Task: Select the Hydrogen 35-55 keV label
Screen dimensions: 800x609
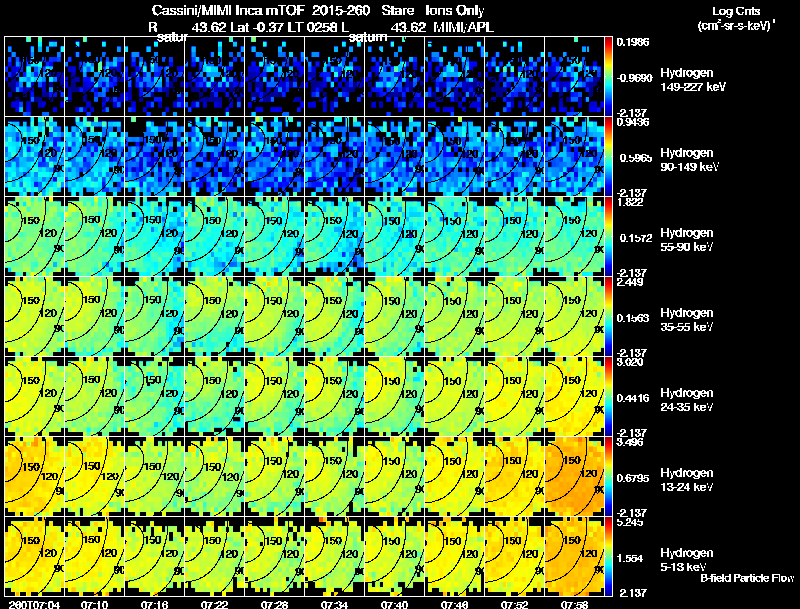Action: pyautogui.click(x=687, y=320)
